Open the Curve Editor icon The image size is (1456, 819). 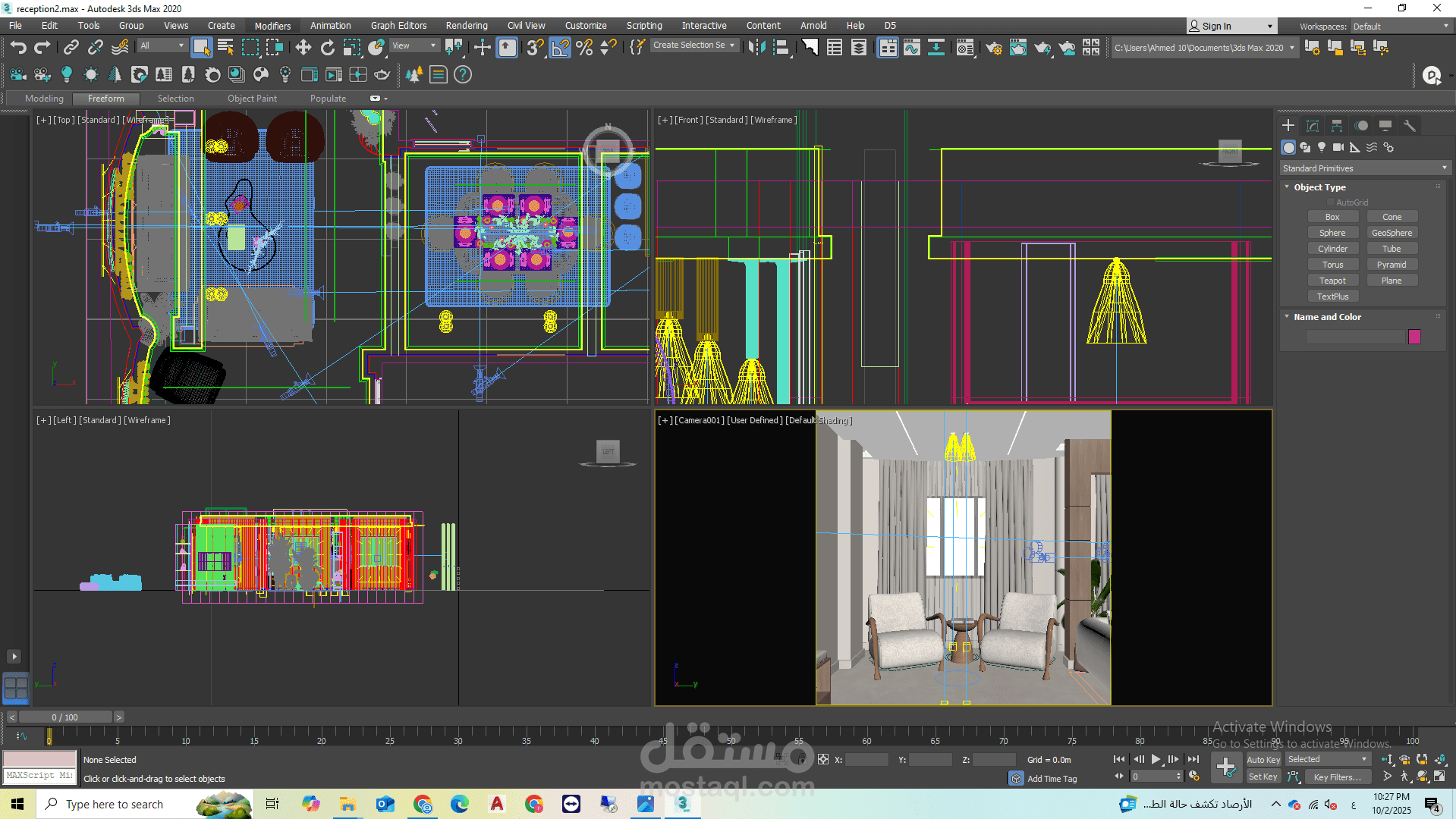click(x=912, y=48)
